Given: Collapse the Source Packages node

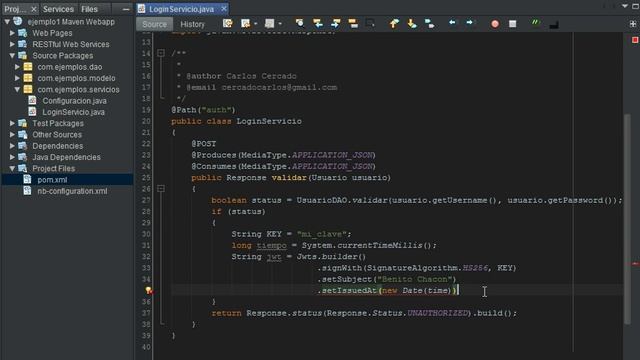Looking at the screenshot, I should (x=12, y=56).
